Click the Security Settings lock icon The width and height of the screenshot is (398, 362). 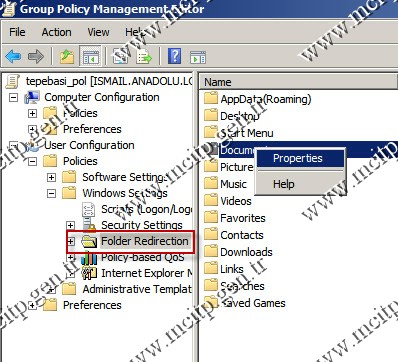[x=89, y=224]
